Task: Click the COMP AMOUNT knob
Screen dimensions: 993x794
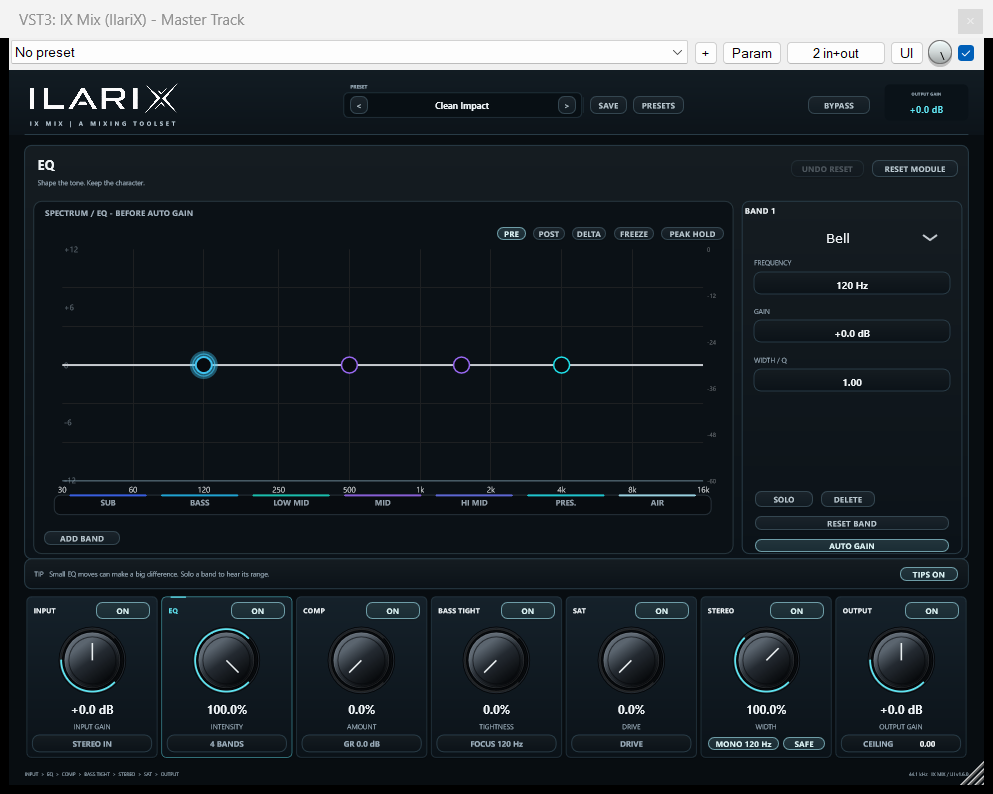Action: 362,660
